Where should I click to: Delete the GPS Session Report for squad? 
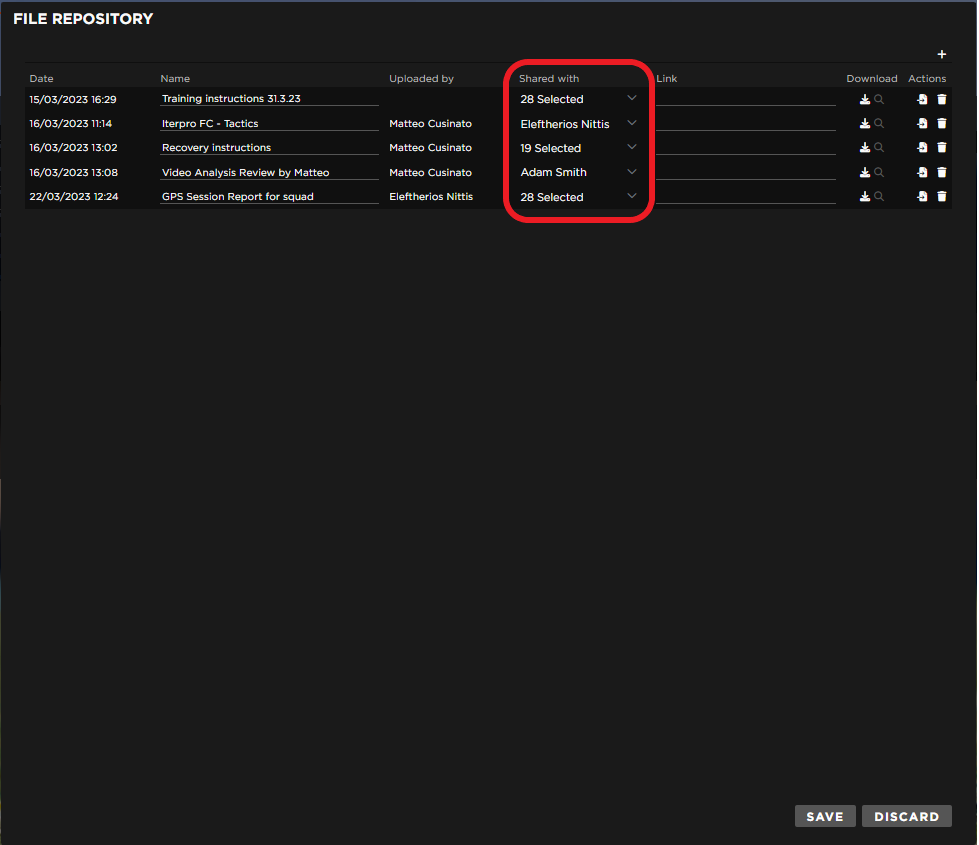click(x=942, y=197)
